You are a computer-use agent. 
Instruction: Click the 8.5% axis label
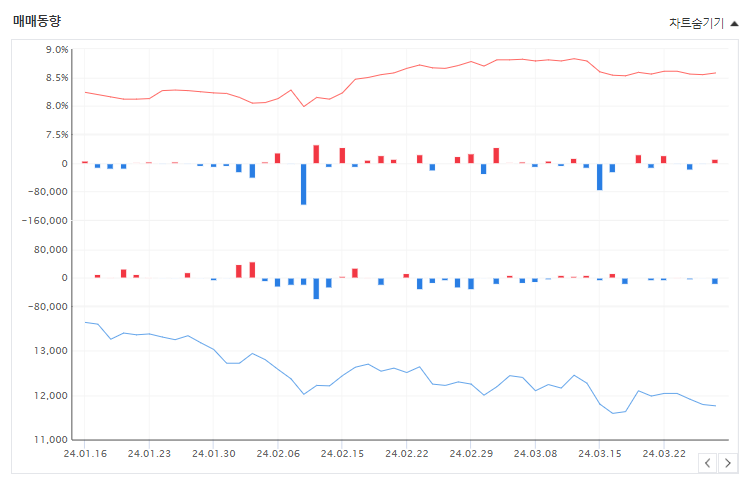[57, 78]
